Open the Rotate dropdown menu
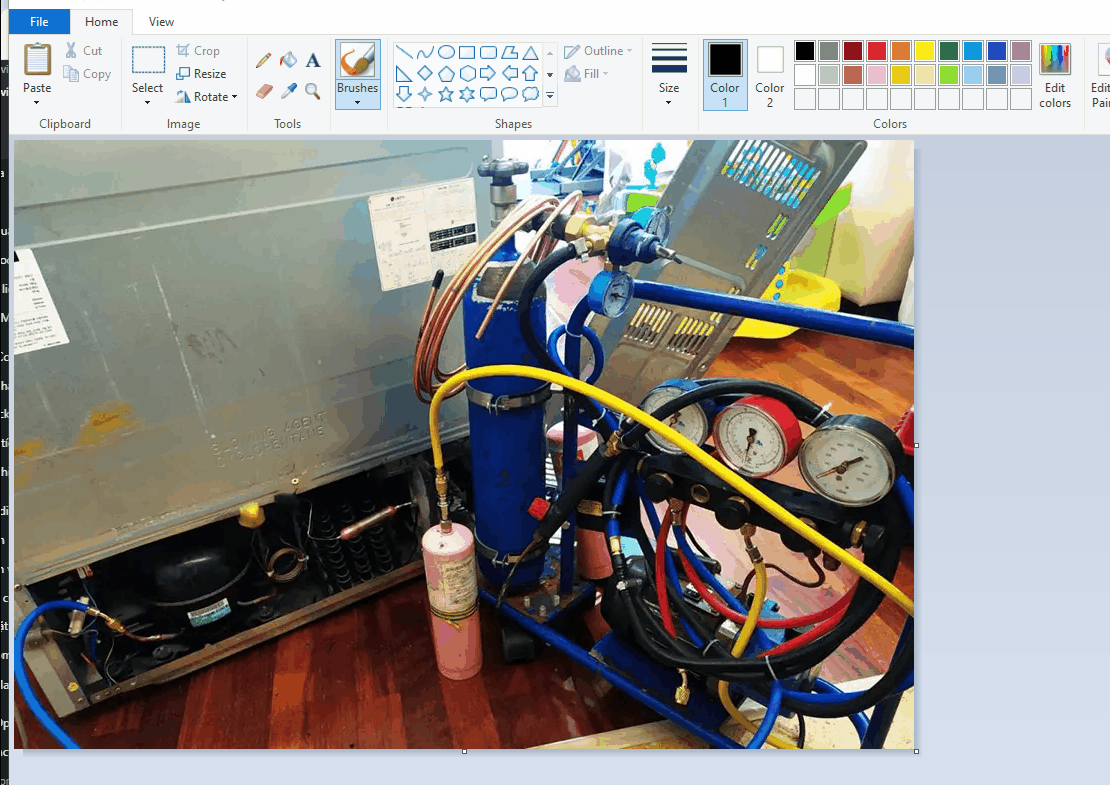The height and width of the screenshot is (785, 1110). coord(234,97)
